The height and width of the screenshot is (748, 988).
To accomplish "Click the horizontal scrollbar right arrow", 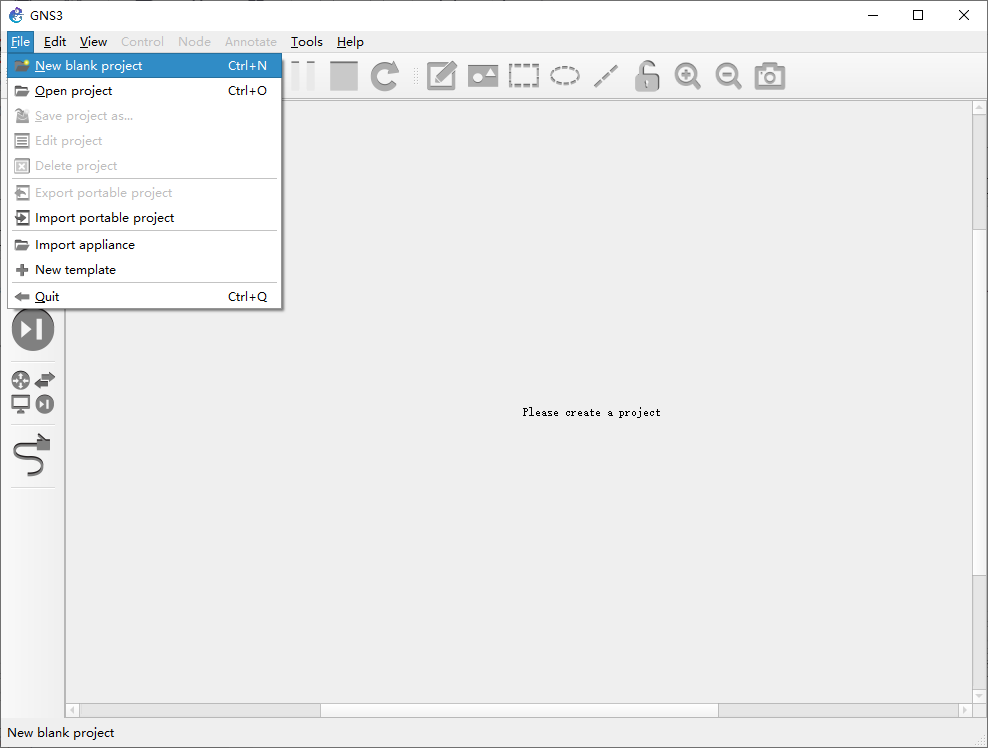I will 965,710.
